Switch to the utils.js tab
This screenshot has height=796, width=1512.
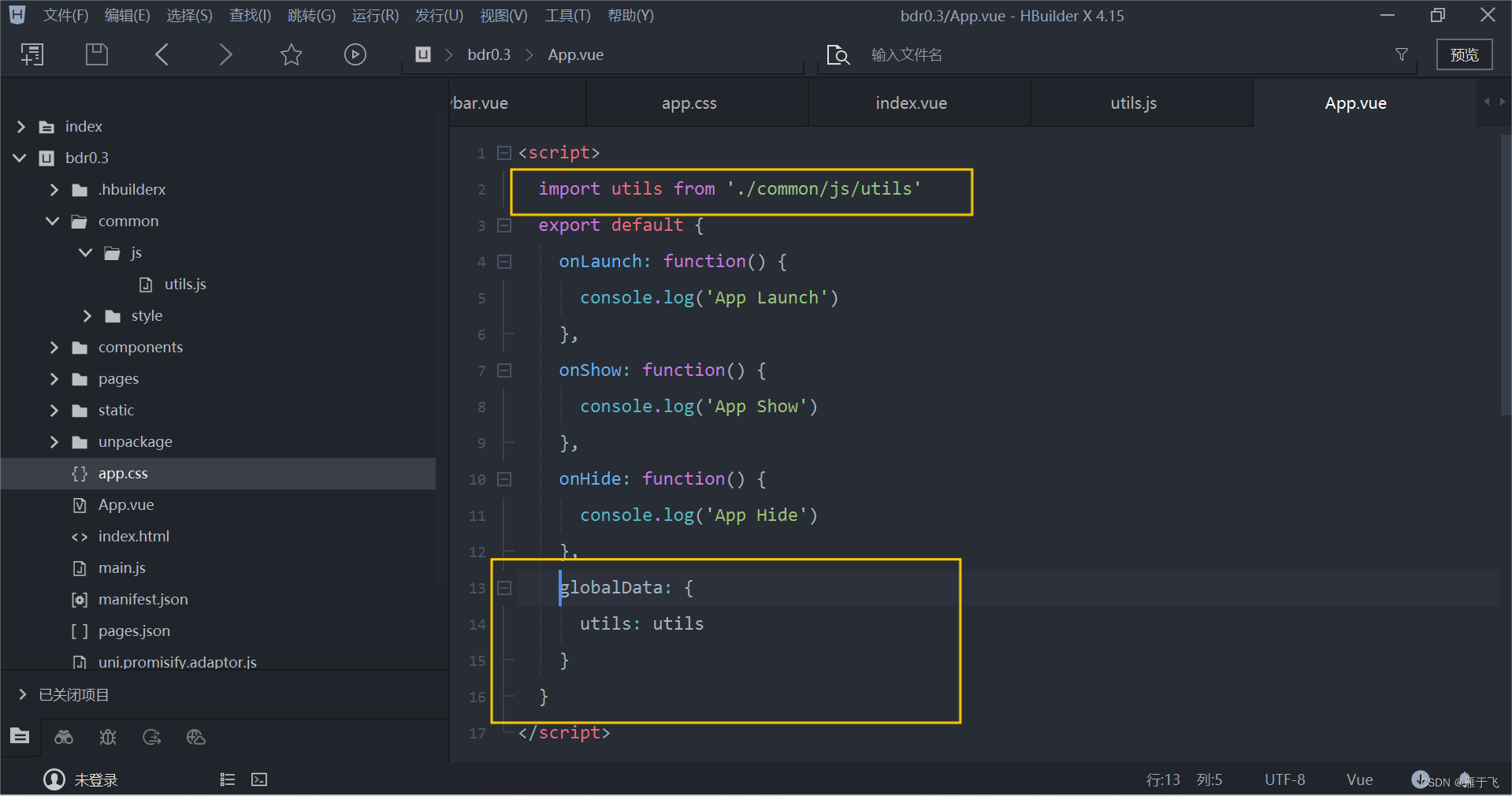1142,103
